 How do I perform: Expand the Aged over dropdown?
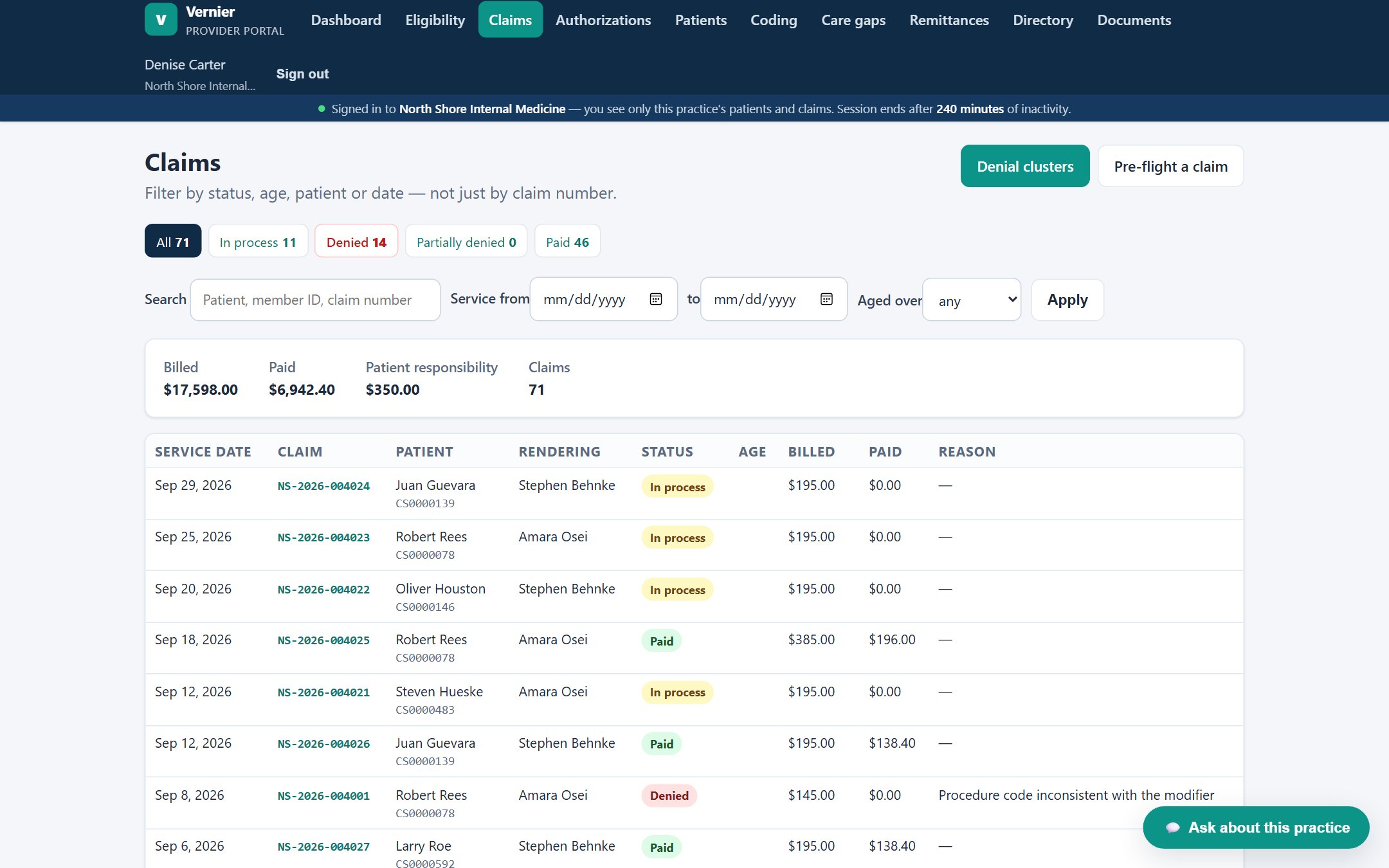tap(972, 300)
